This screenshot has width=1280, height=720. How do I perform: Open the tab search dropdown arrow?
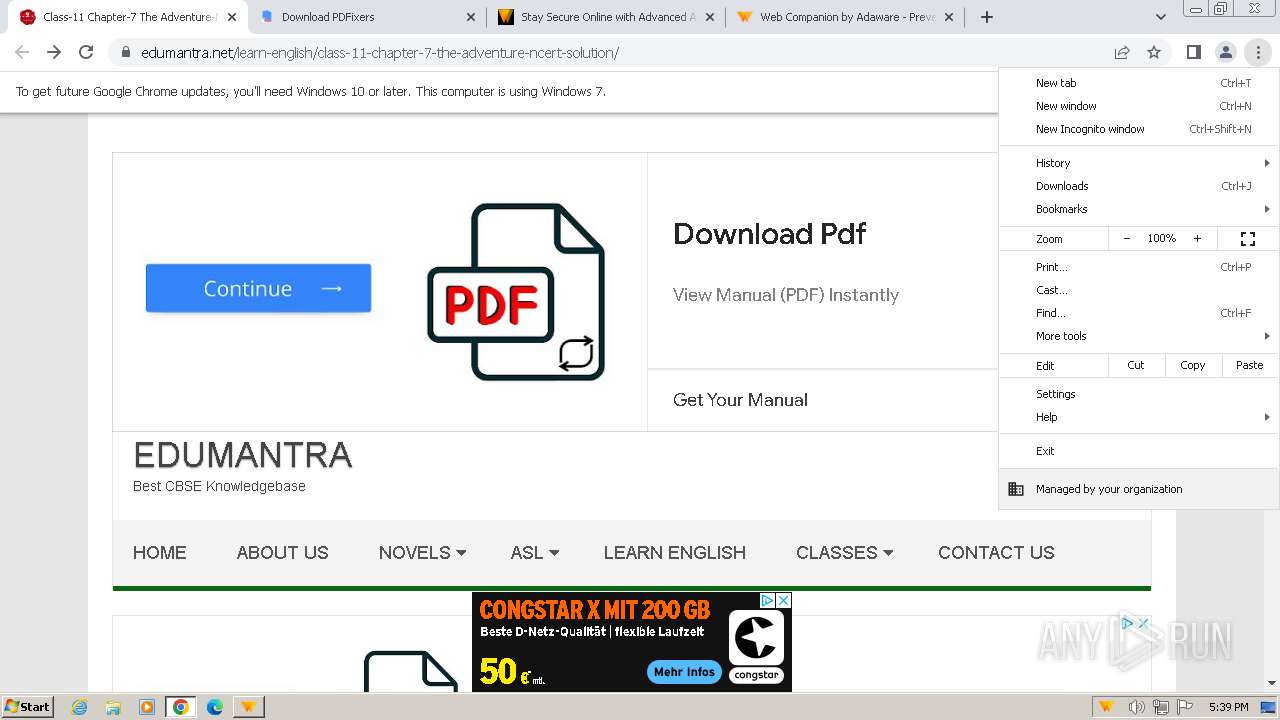pos(1160,17)
